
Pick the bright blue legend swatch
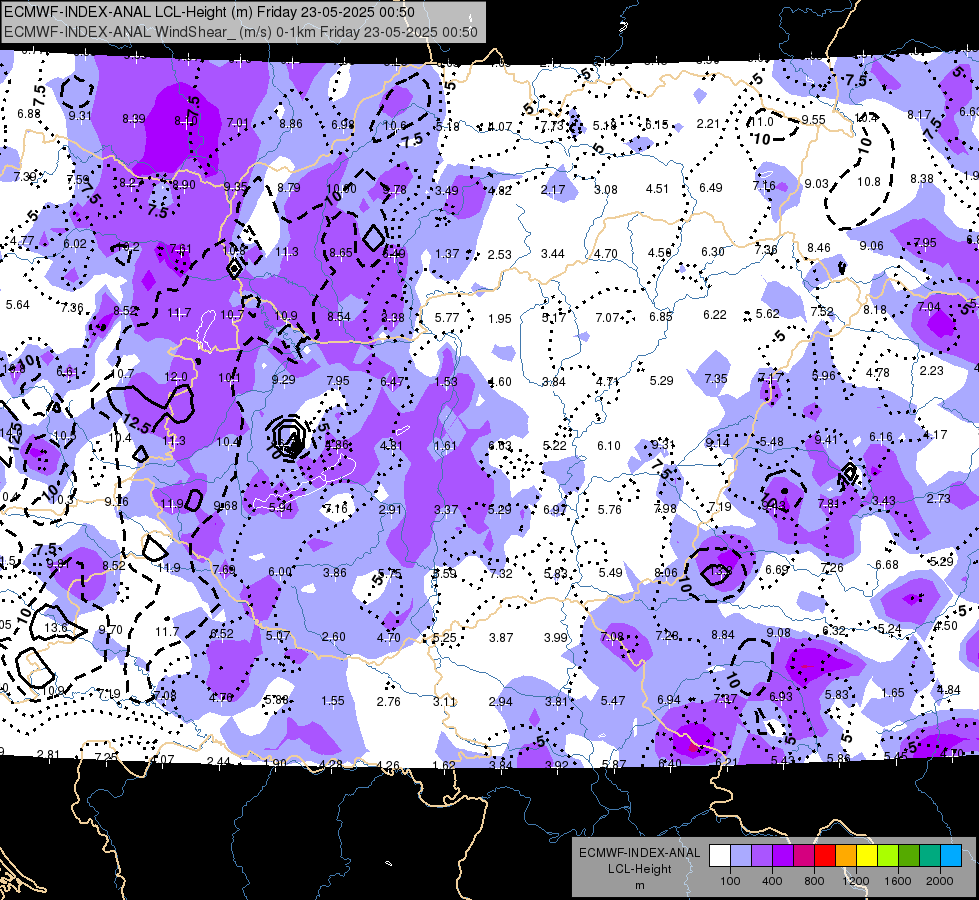(x=952, y=856)
